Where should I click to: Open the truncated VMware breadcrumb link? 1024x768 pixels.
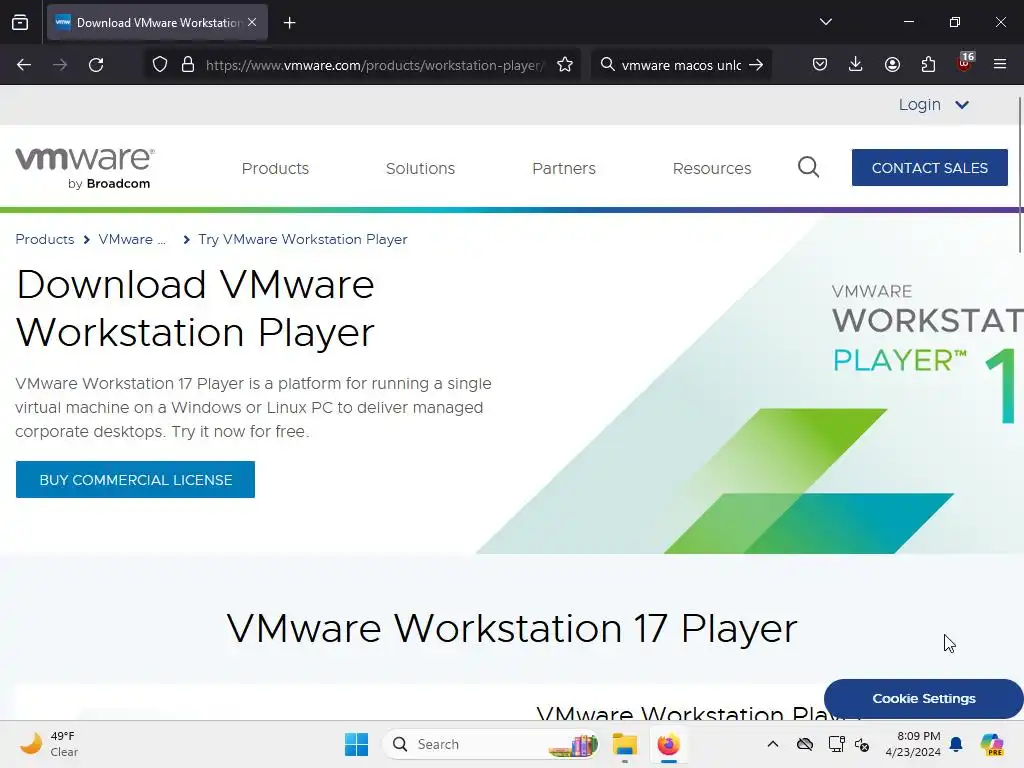click(132, 239)
